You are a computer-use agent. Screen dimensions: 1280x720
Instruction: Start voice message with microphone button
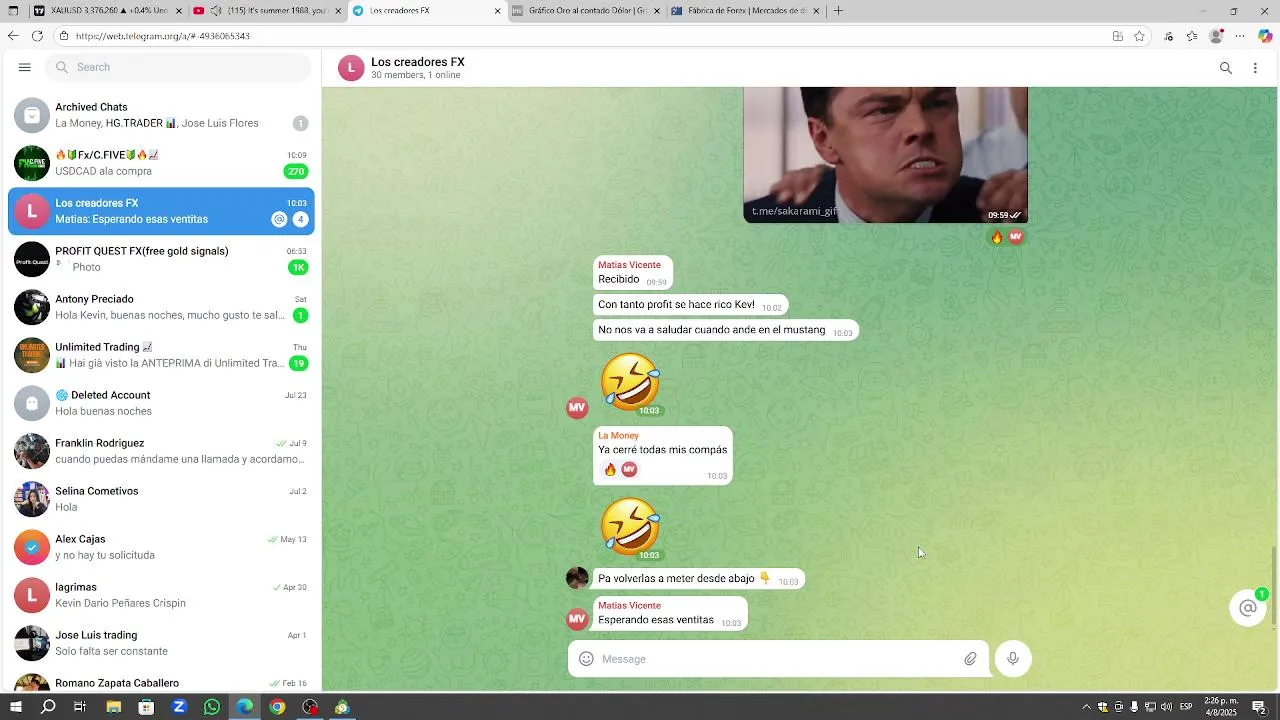tap(1013, 658)
